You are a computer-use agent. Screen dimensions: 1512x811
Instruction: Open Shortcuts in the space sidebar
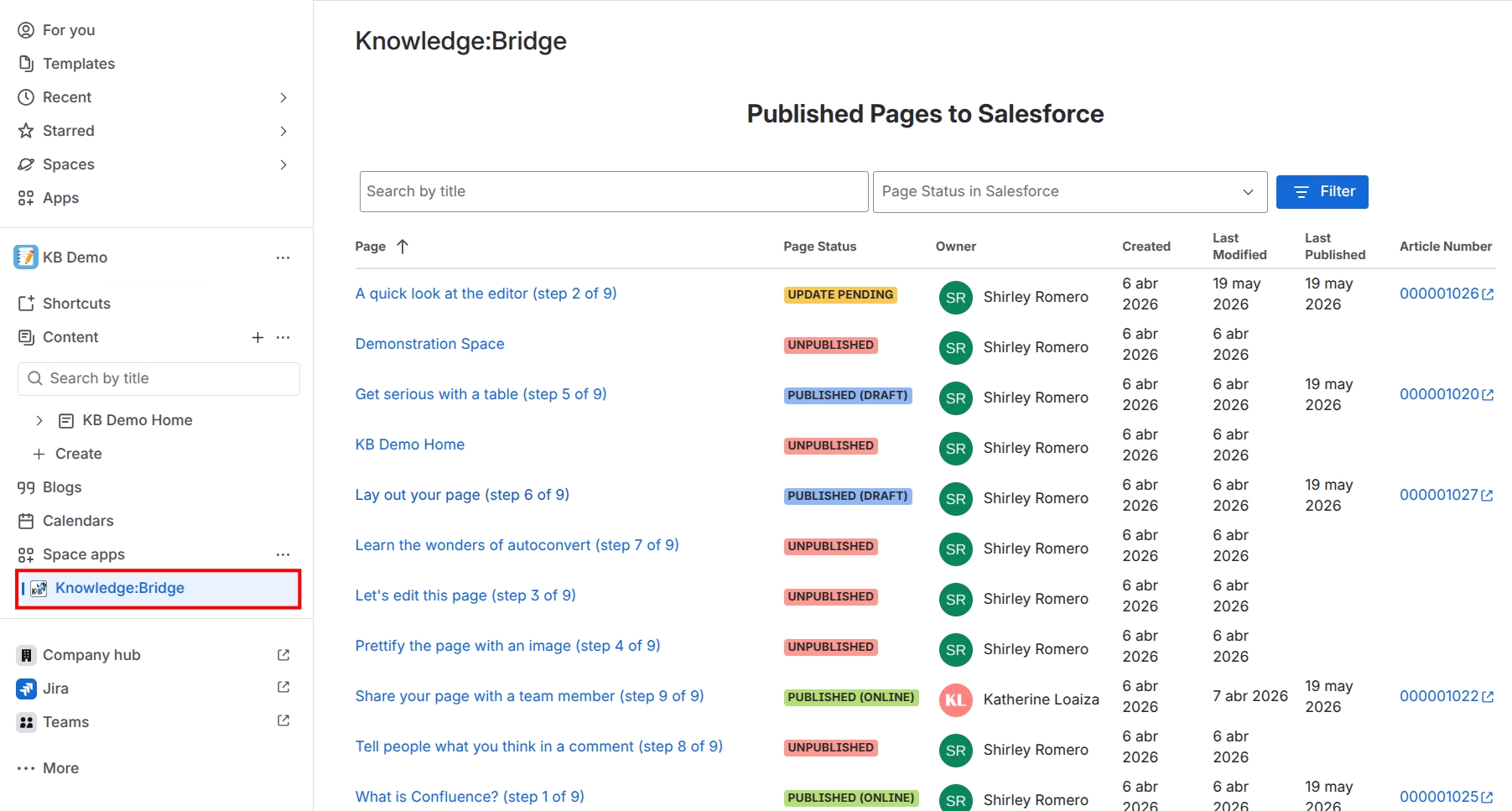[76, 304]
